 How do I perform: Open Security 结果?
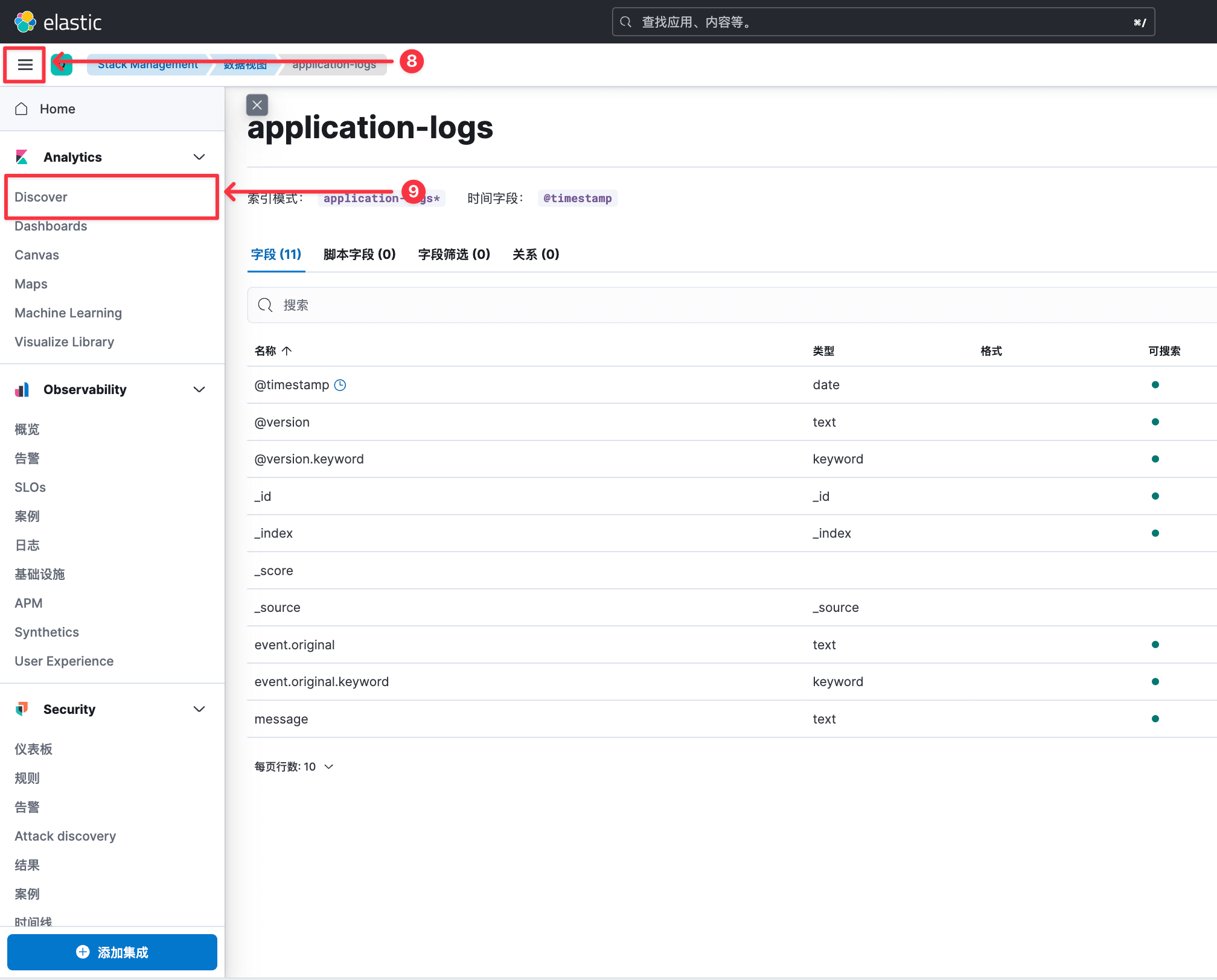(27, 865)
